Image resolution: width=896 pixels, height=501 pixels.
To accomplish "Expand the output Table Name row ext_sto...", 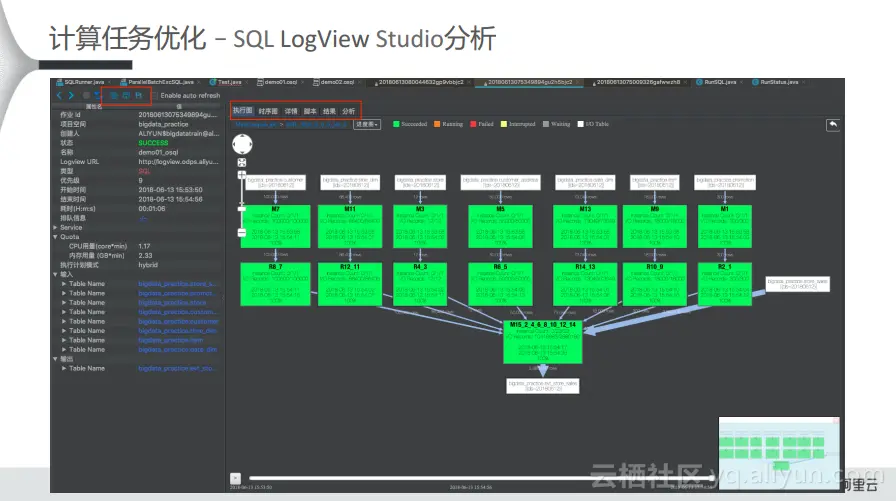I will click(x=64, y=368).
